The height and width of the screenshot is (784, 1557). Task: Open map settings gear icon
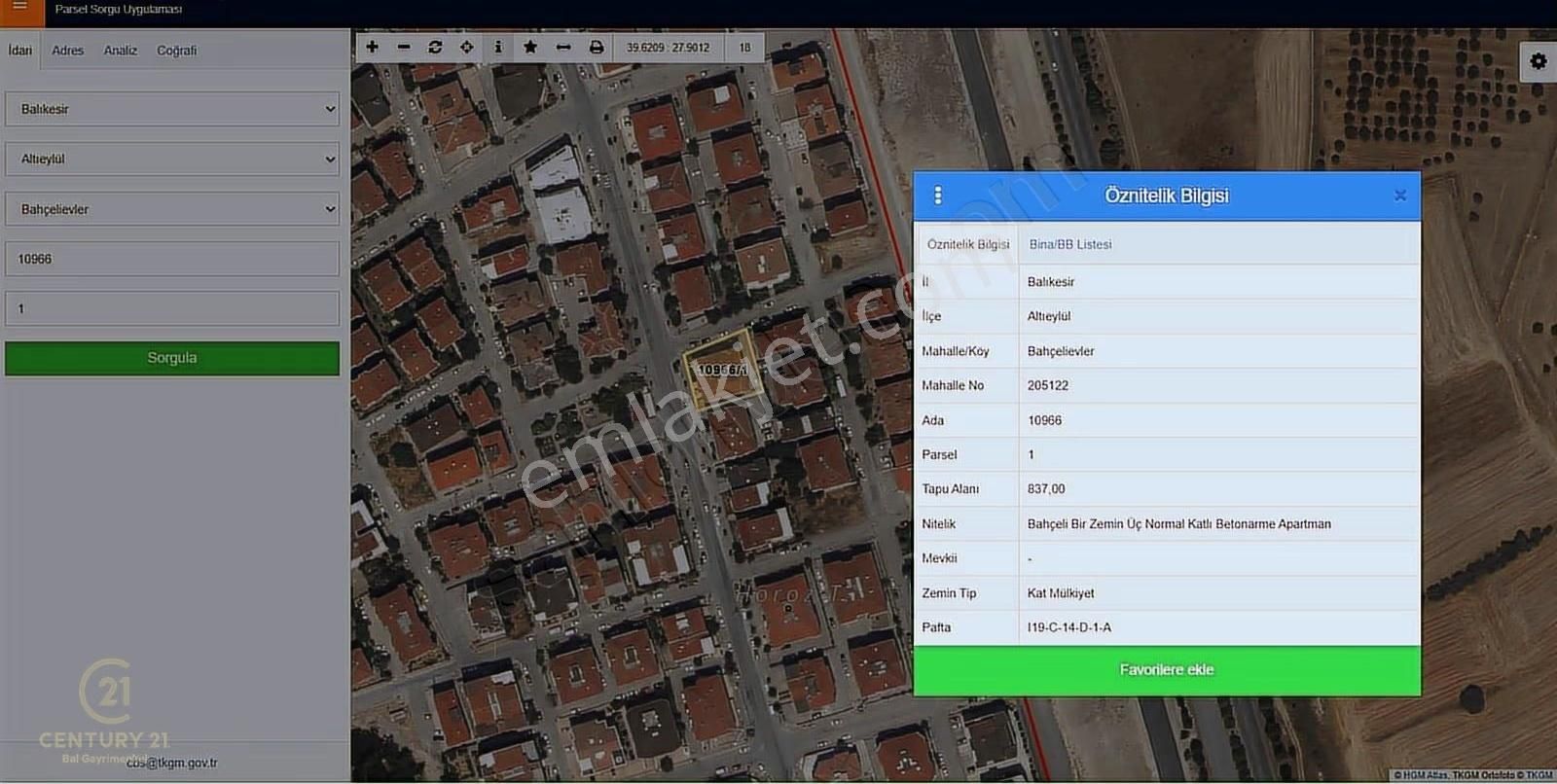[x=1538, y=61]
